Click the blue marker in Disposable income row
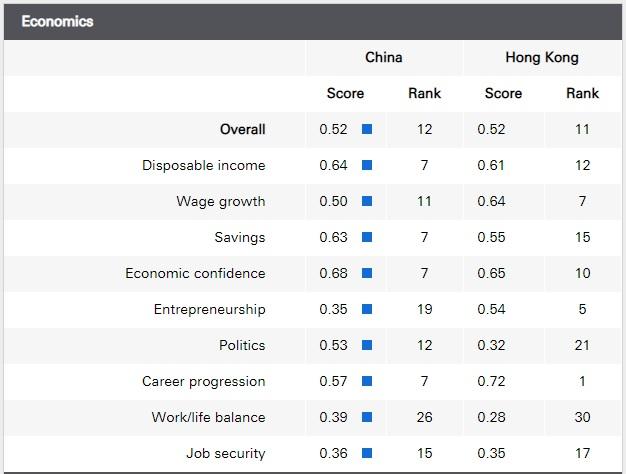Image resolution: width=626 pixels, height=474 pixels. (367, 165)
